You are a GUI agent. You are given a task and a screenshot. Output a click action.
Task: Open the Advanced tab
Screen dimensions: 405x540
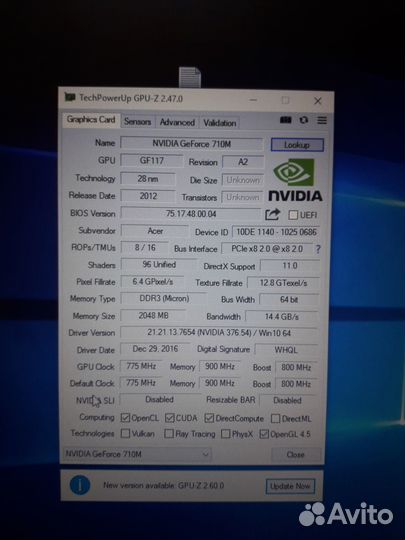click(177, 122)
